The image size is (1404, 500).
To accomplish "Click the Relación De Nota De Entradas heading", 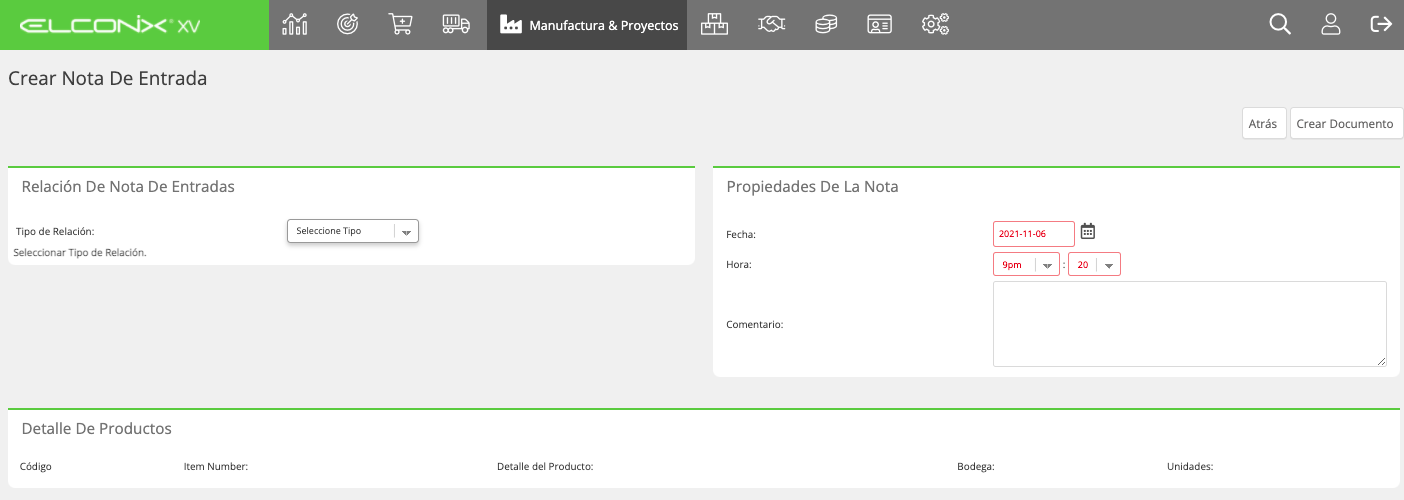I will point(128,186).
